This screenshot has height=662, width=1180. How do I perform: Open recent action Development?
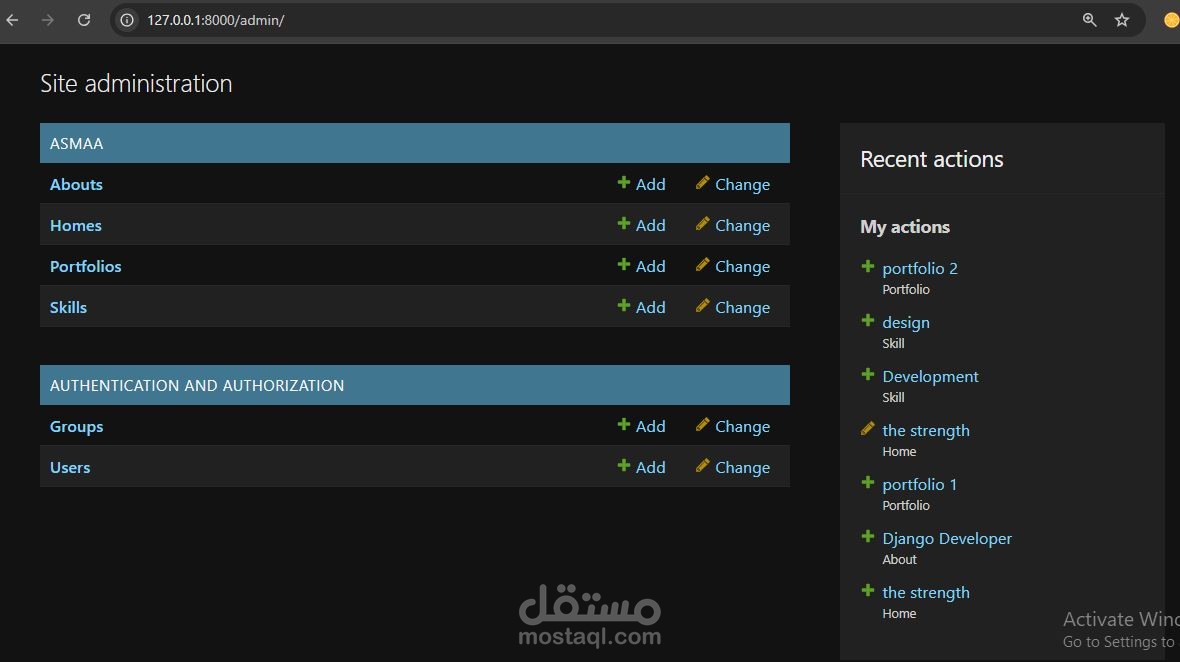[x=930, y=376]
